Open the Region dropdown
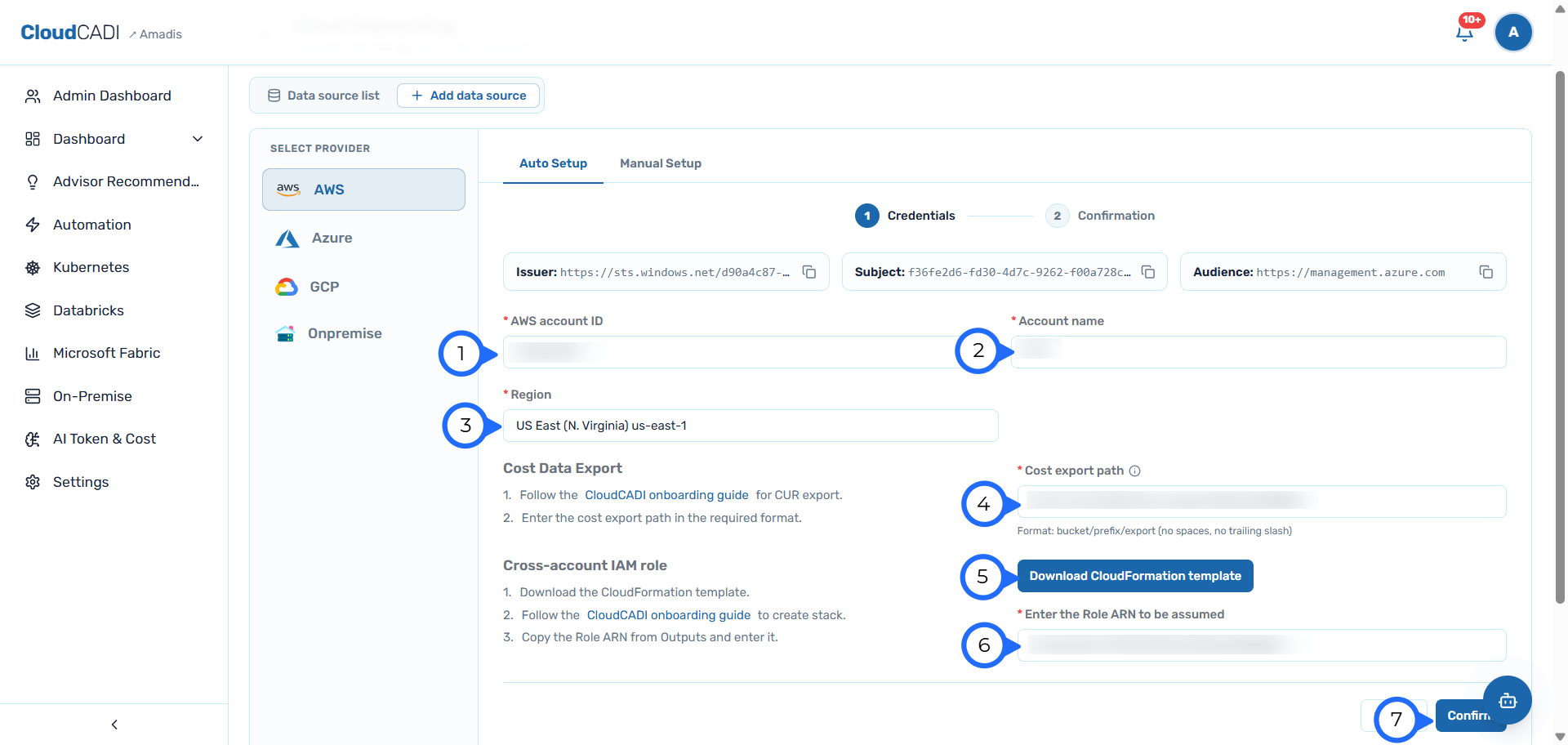The width and height of the screenshot is (1568, 745). tap(751, 426)
